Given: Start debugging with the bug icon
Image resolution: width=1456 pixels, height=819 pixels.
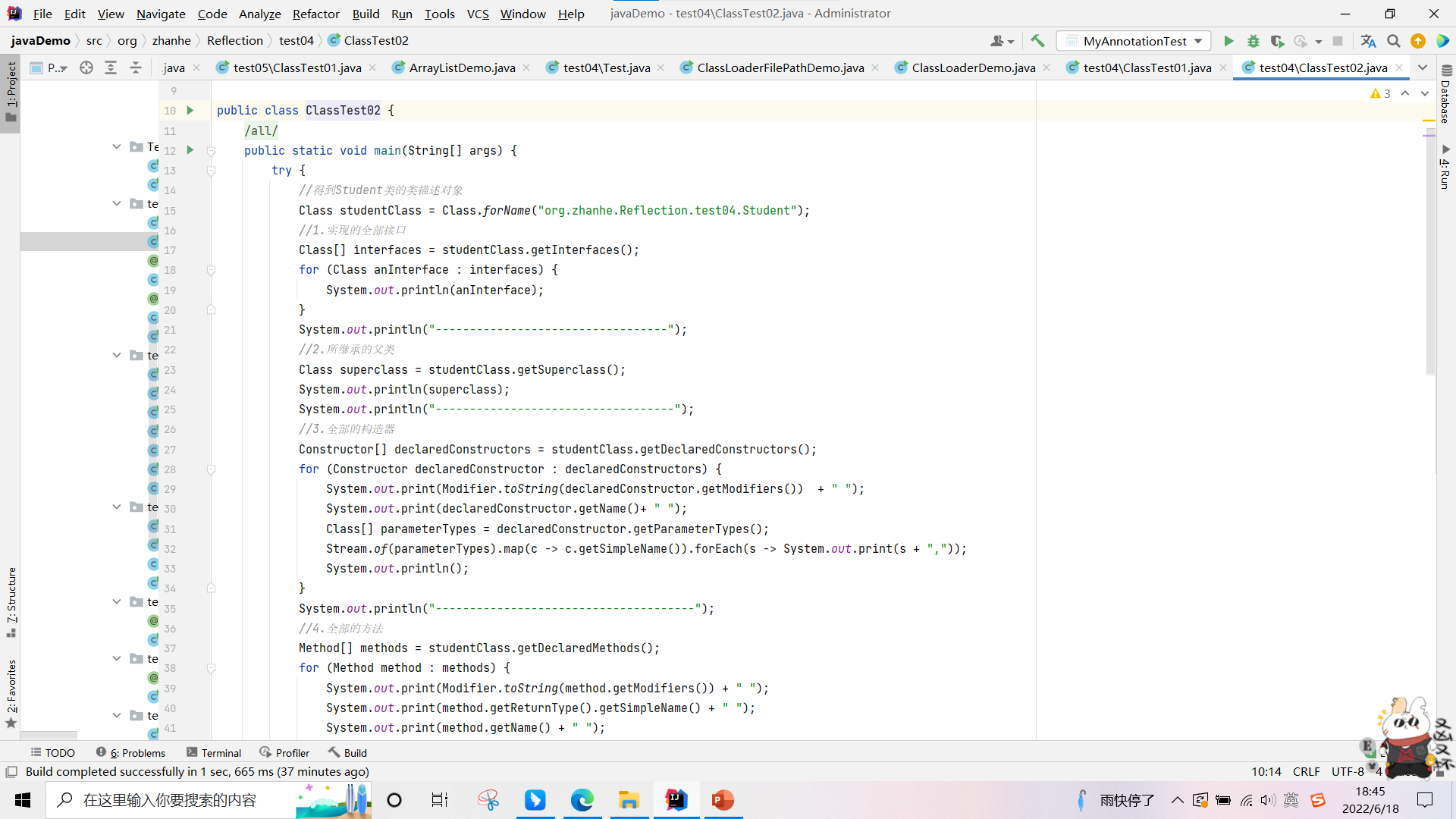Looking at the screenshot, I should click(x=1253, y=41).
